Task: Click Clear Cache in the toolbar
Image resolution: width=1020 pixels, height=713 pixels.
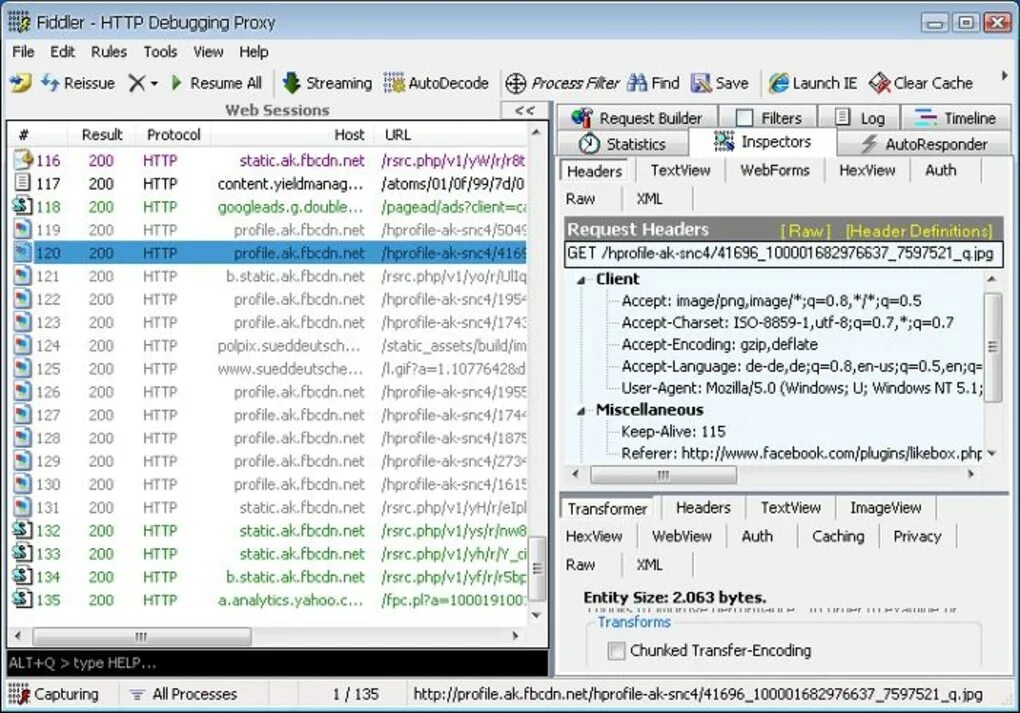Action: tap(921, 83)
